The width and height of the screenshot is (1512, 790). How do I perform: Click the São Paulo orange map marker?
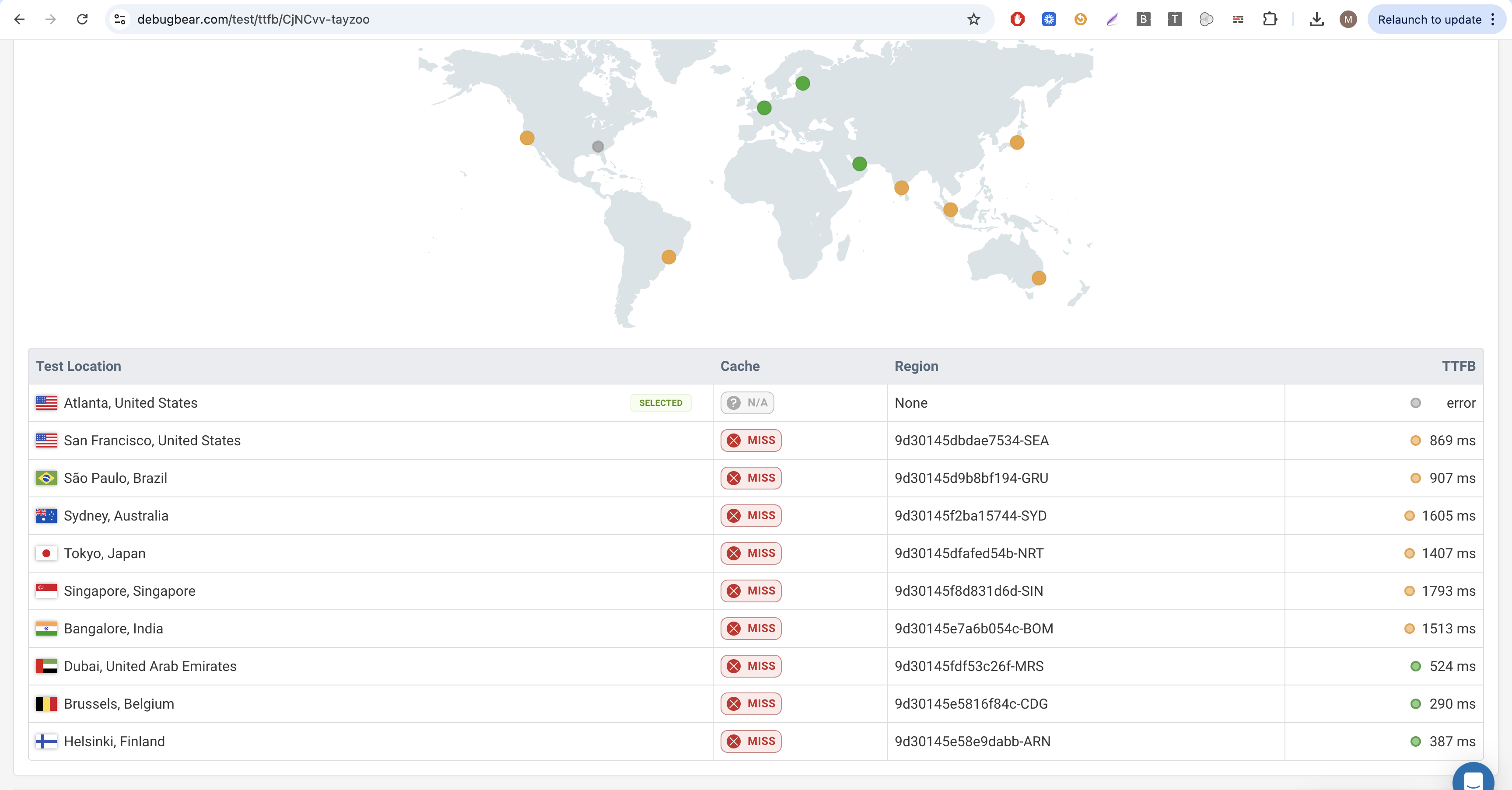pos(668,257)
